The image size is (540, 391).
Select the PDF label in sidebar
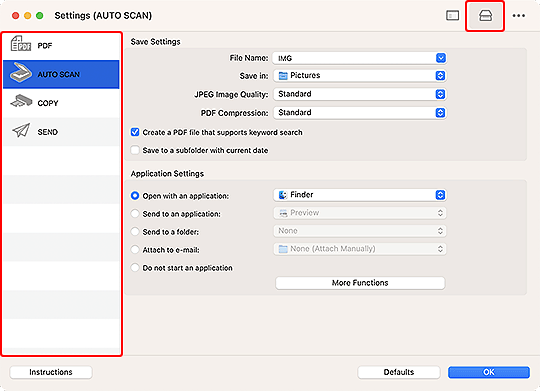click(45, 45)
